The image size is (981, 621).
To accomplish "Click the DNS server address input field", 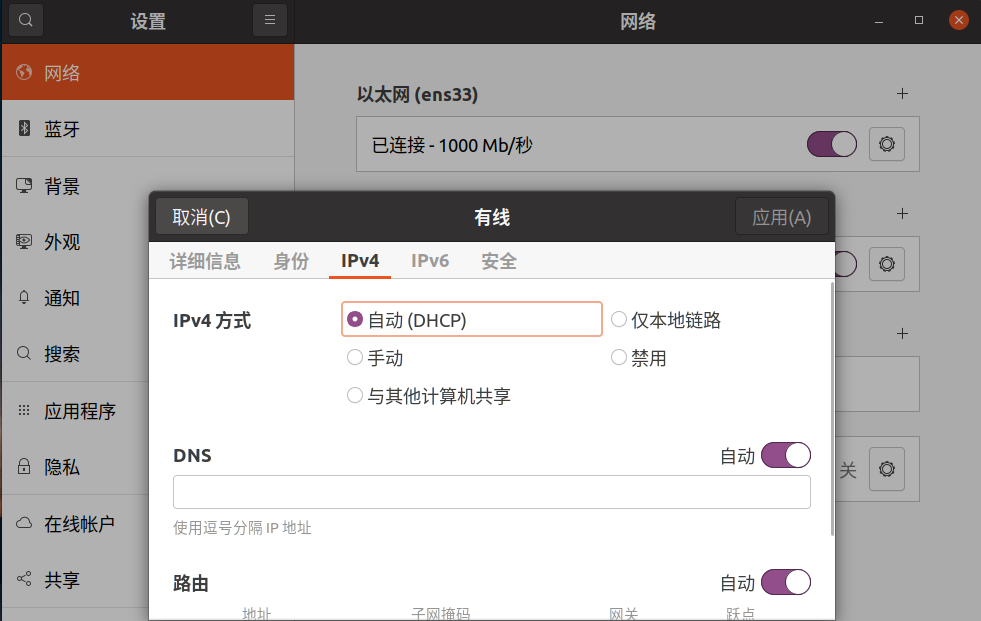I will [x=491, y=492].
